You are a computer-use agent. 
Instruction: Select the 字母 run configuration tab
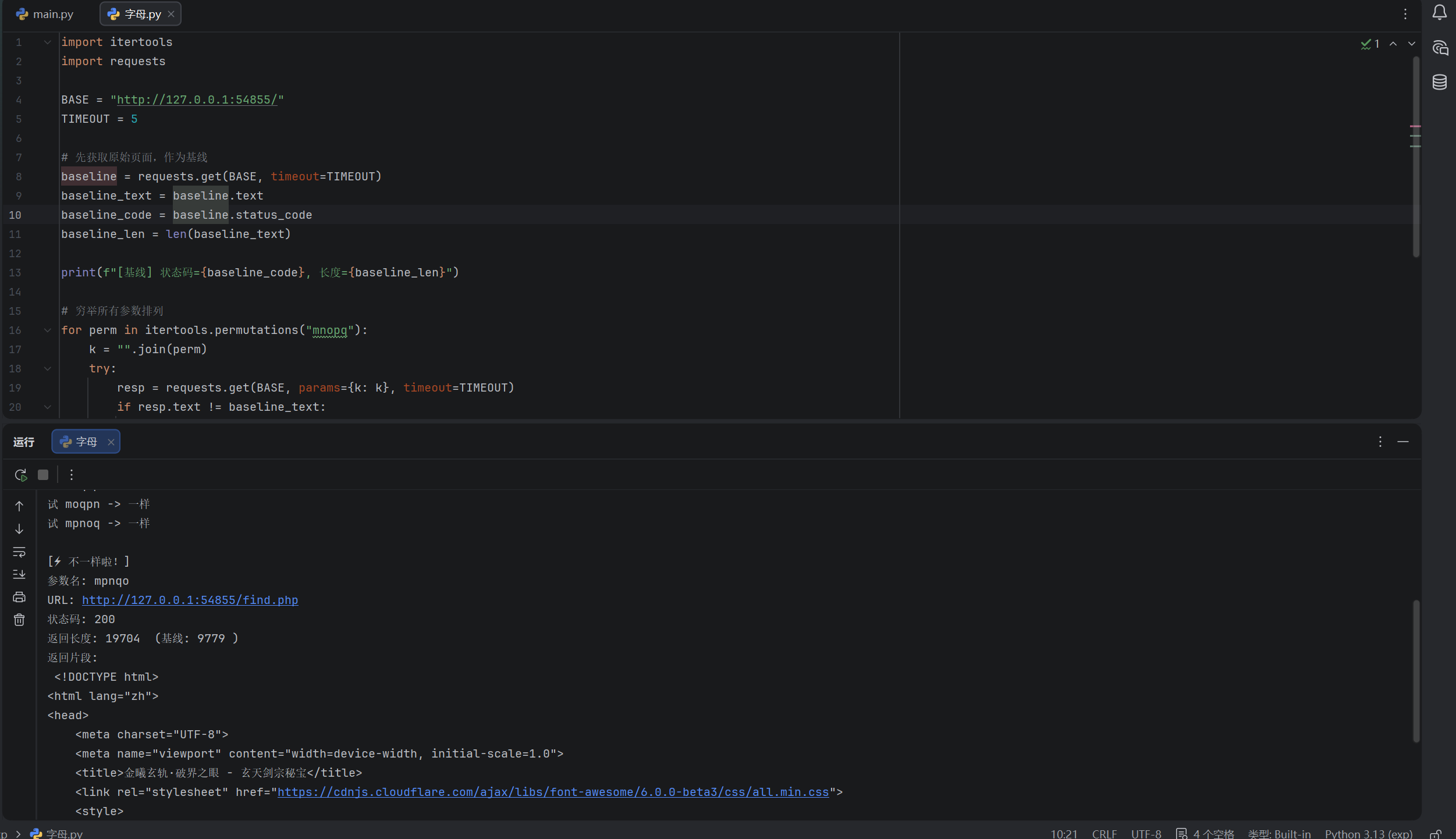(86, 442)
